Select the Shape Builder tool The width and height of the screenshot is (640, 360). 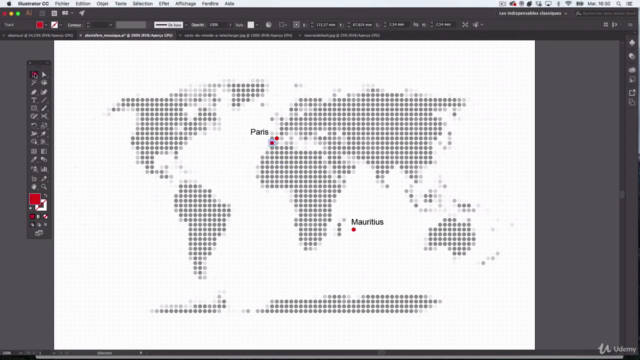(x=34, y=142)
